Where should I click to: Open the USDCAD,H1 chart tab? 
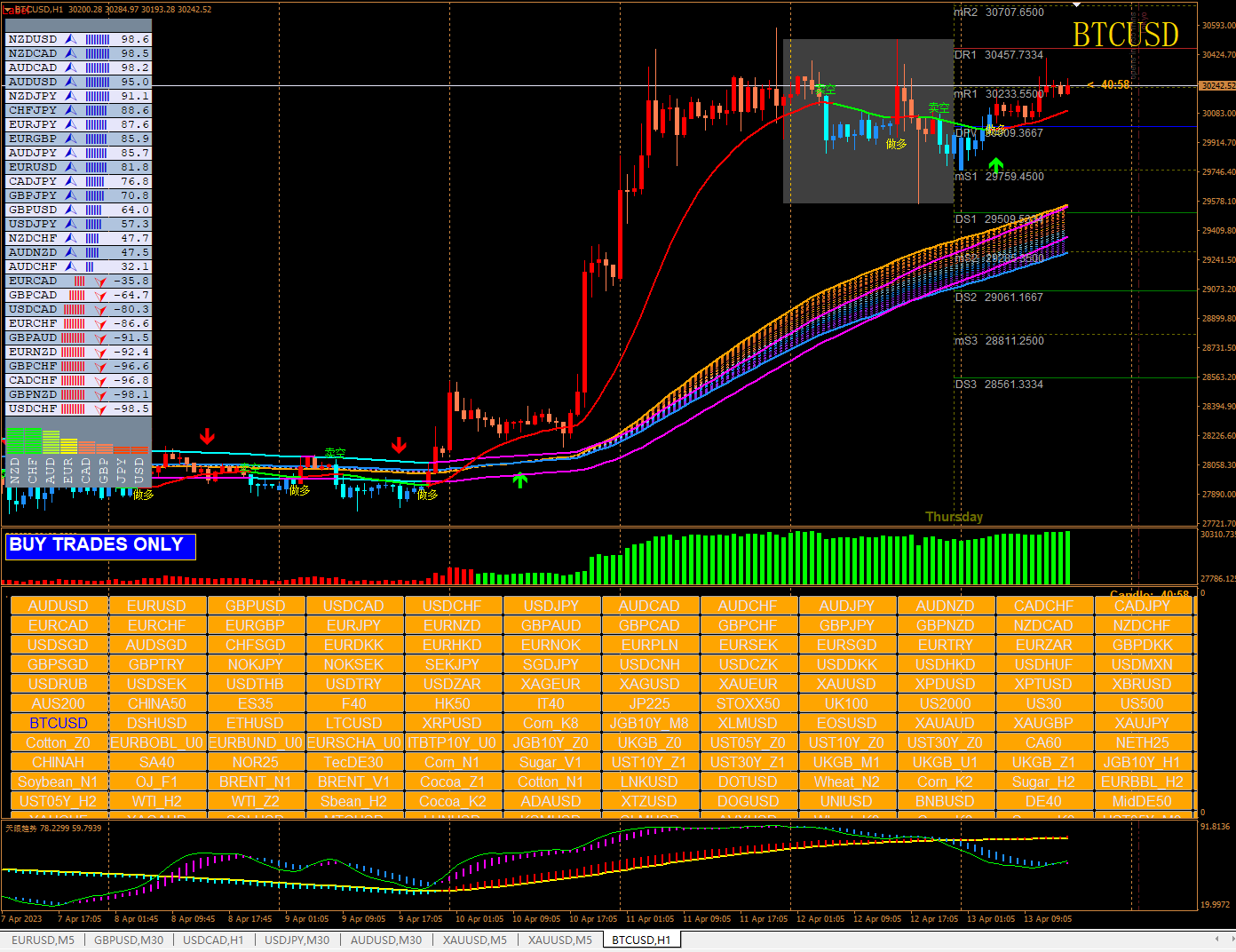pos(213,940)
